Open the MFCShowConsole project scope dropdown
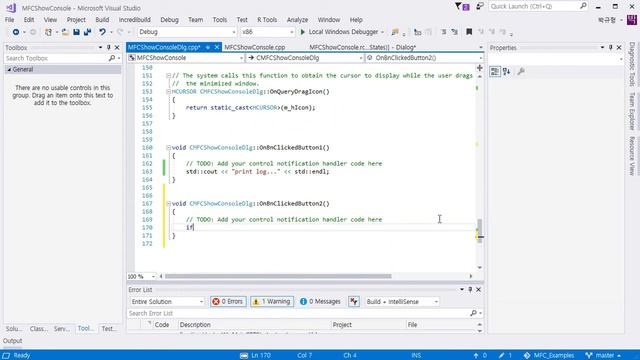 click(186, 58)
